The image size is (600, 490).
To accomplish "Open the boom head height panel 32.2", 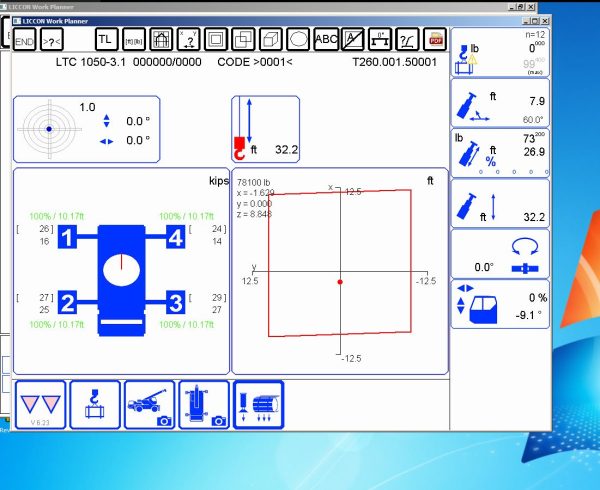I will tap(500, 203).
